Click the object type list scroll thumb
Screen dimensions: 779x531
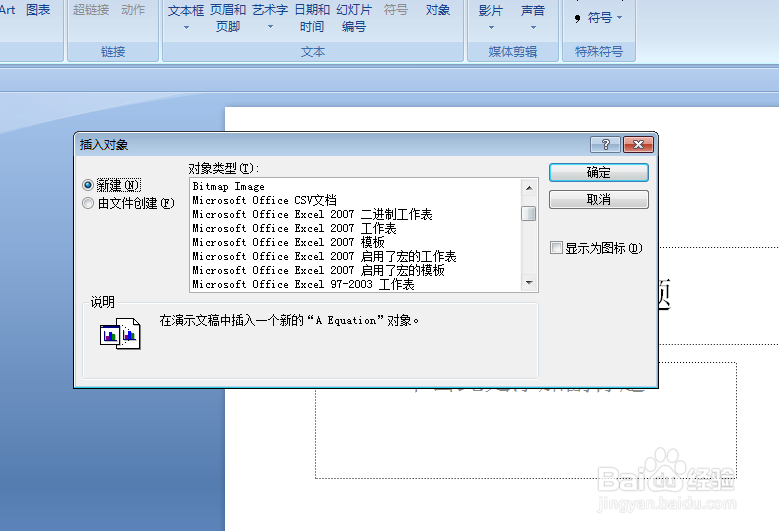(529, 213)
